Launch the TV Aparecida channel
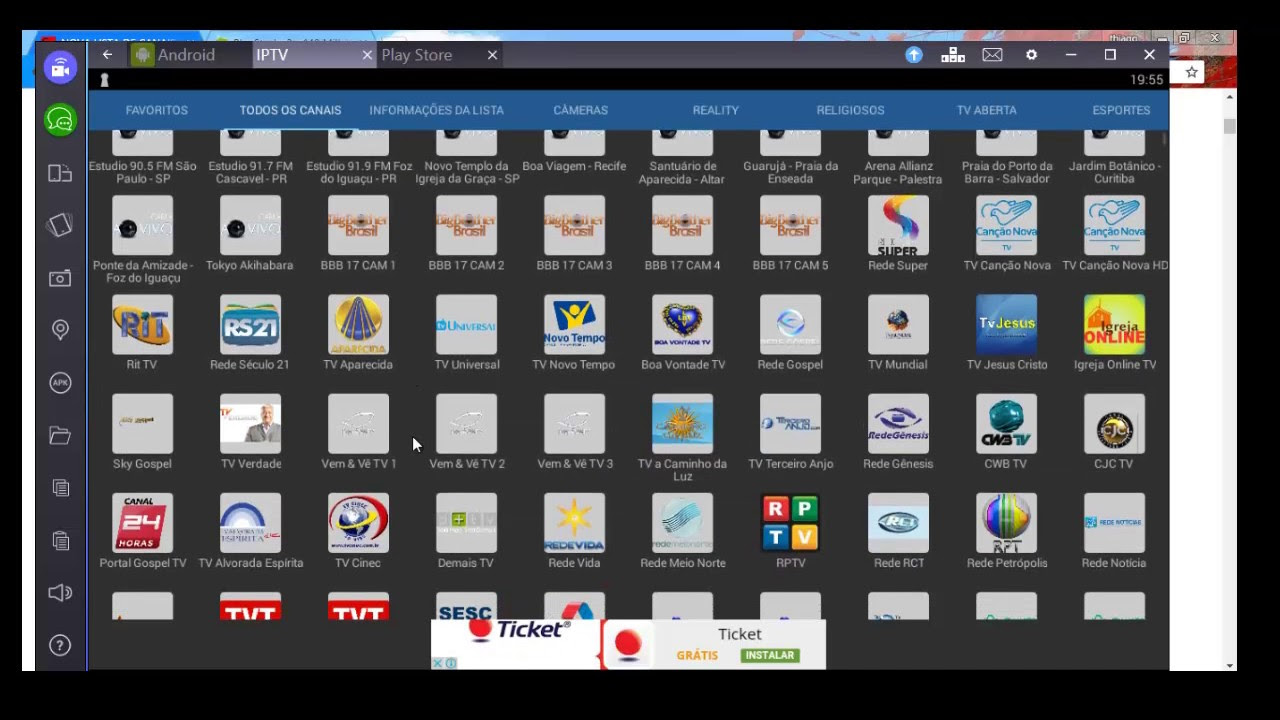The image size is (1280, 720). (x=358, y=325)
